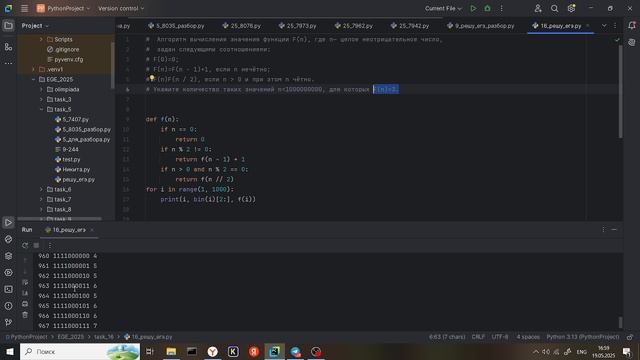Toggle Project tool window folder icon
The width and height of the screenshot is (640, 360).
click(x=8, y=26)
